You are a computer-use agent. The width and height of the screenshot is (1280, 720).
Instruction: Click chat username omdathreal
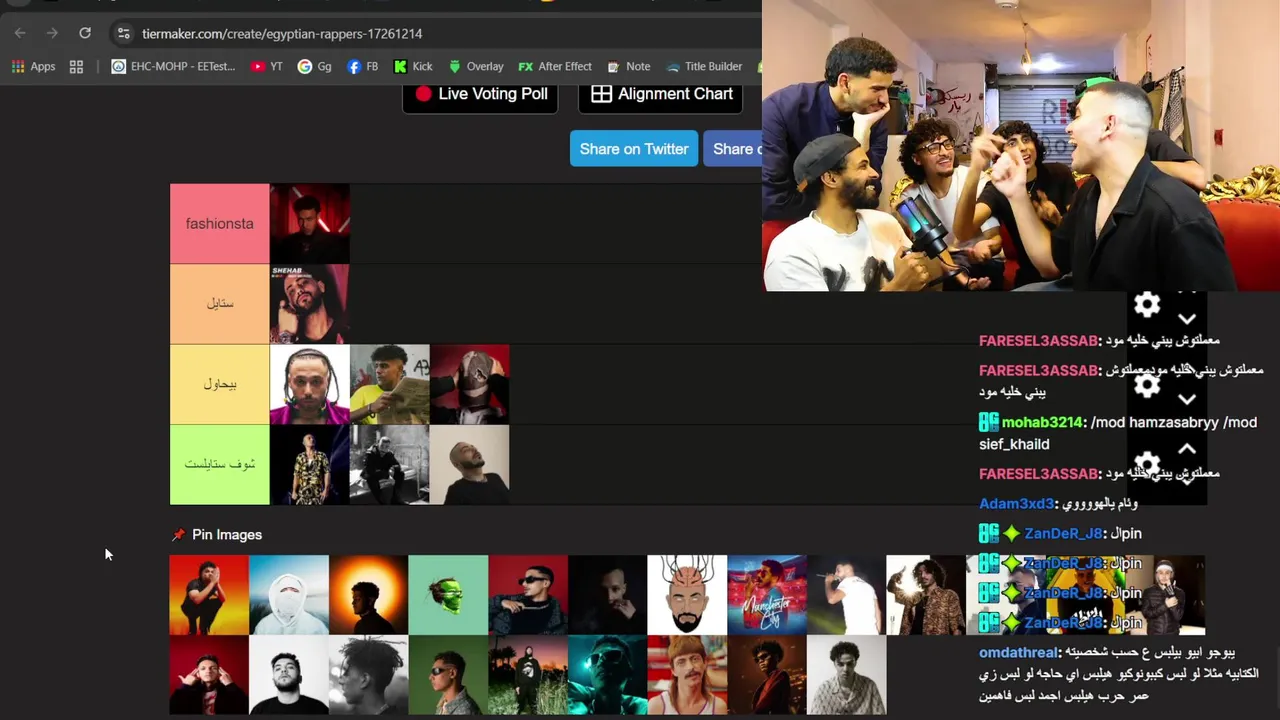pos(1018,652)
